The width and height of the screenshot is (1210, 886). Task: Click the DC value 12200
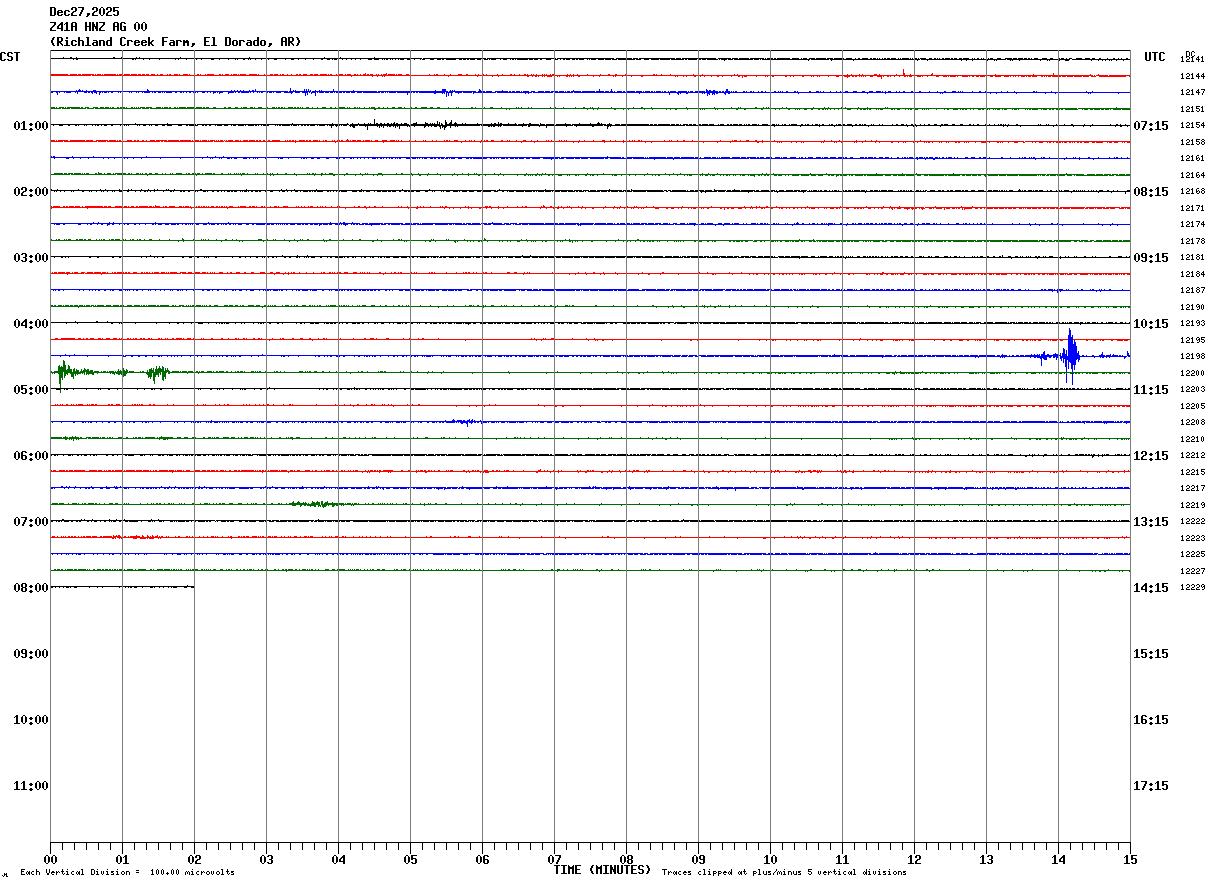point(1192,373)
